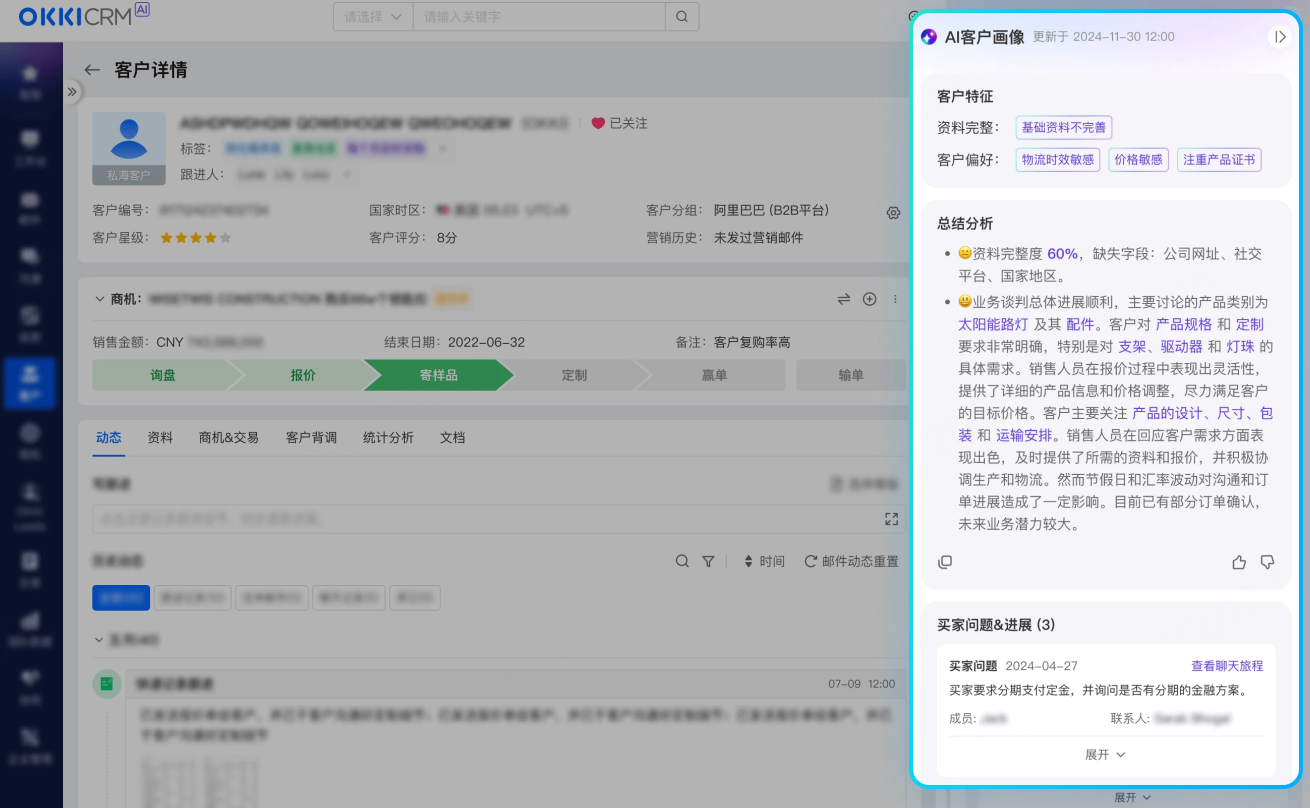Toggle the 已关注 heart follow status
This screenshot has width=1310, height=808.
pos(599,123)
